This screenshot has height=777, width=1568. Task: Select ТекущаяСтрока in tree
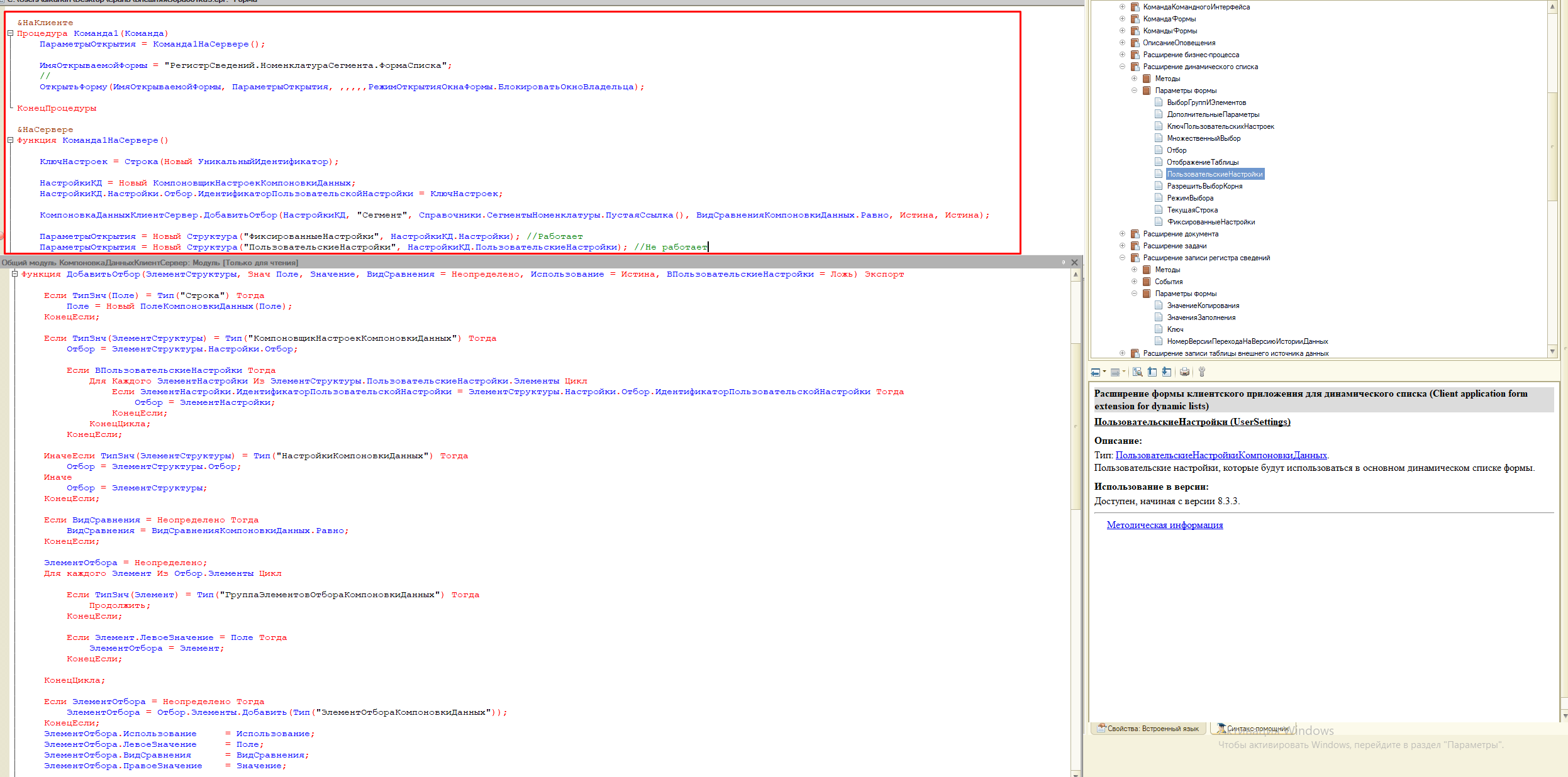[x=1192, y=210]
